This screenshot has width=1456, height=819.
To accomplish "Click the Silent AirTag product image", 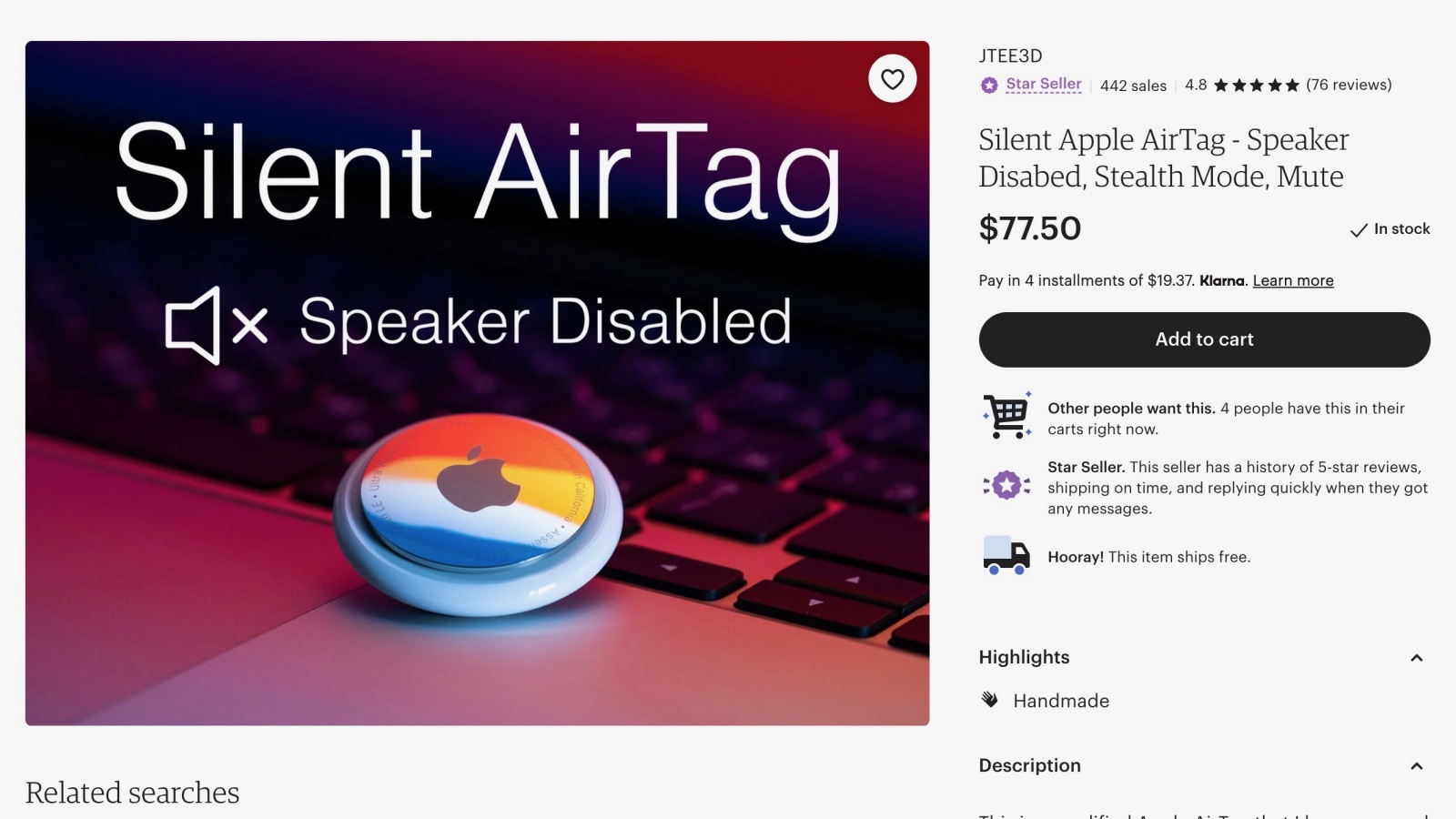I will coord(477,383).
